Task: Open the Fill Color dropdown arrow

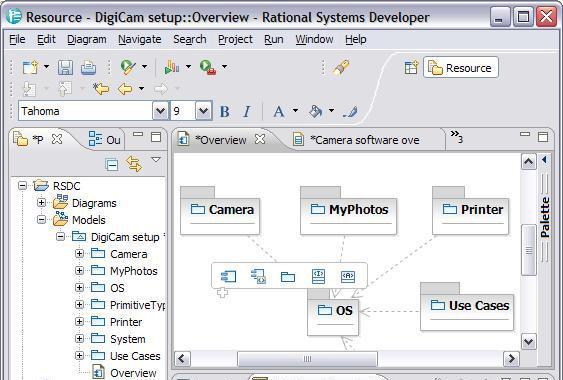Action: [x=331, y=111]
